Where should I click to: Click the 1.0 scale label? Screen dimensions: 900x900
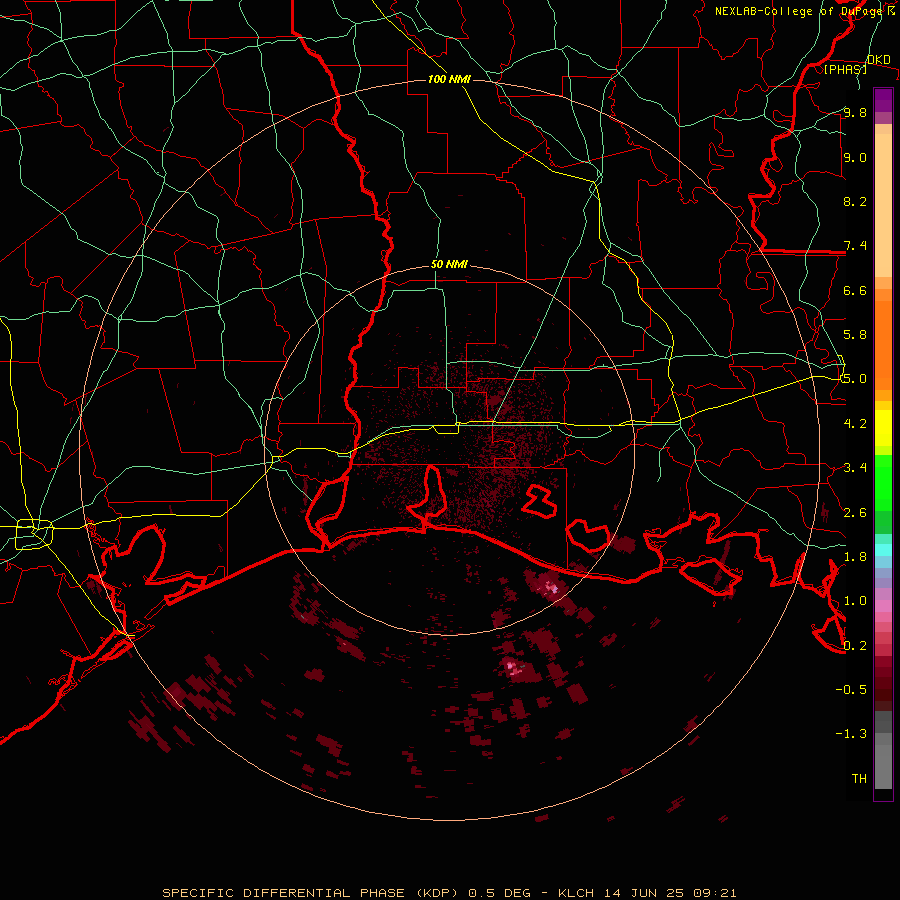855,600
